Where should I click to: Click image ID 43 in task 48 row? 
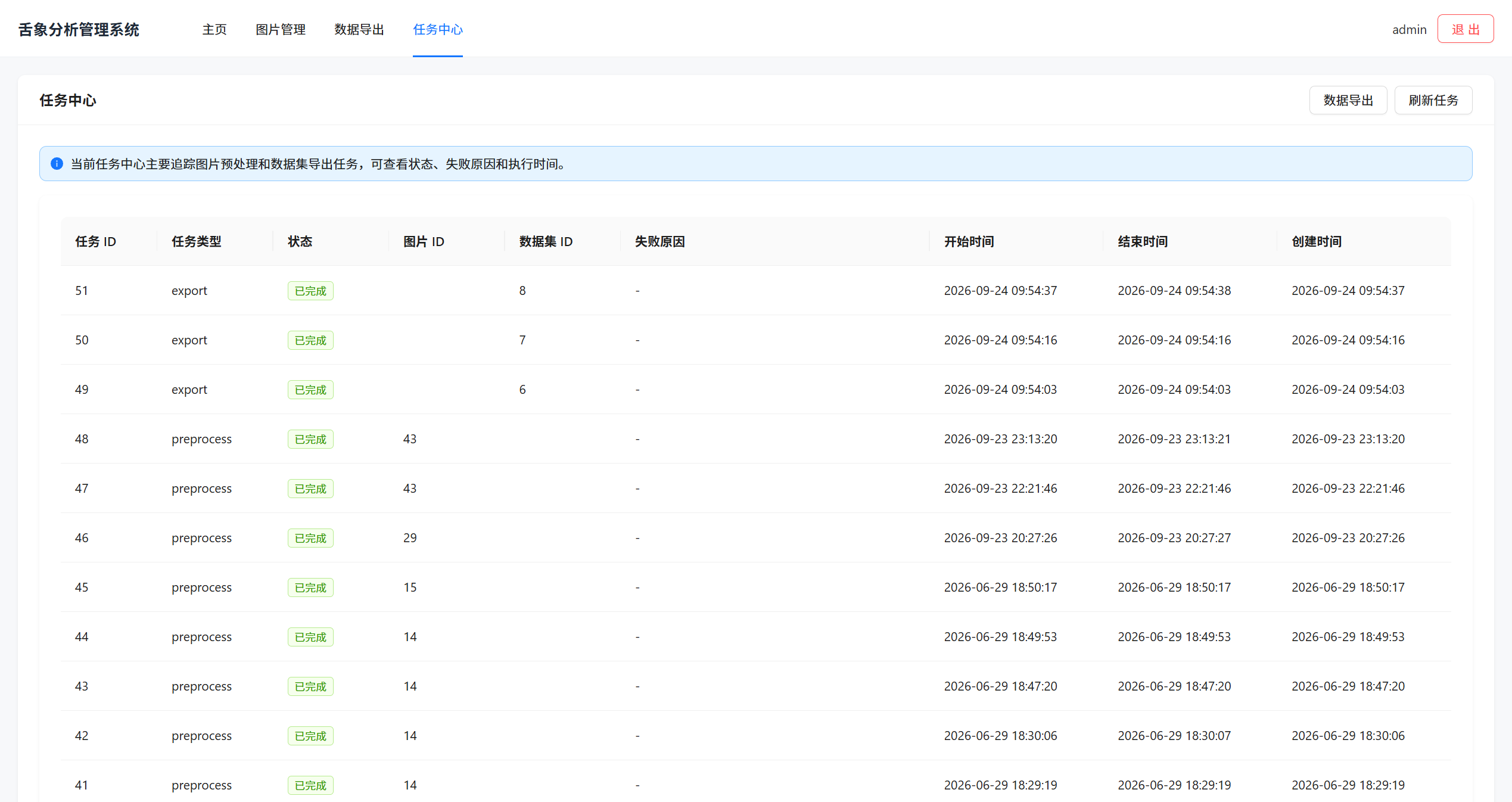tap(410, 439)
